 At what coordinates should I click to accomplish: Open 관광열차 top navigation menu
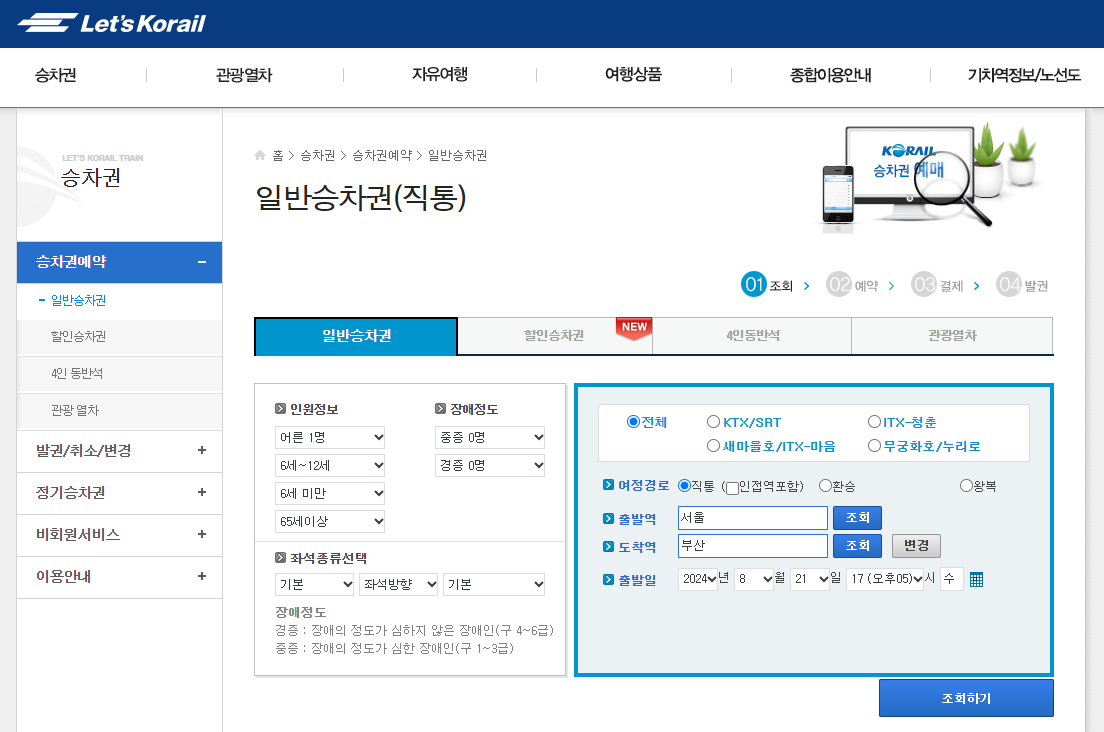[x=244, y=75]
